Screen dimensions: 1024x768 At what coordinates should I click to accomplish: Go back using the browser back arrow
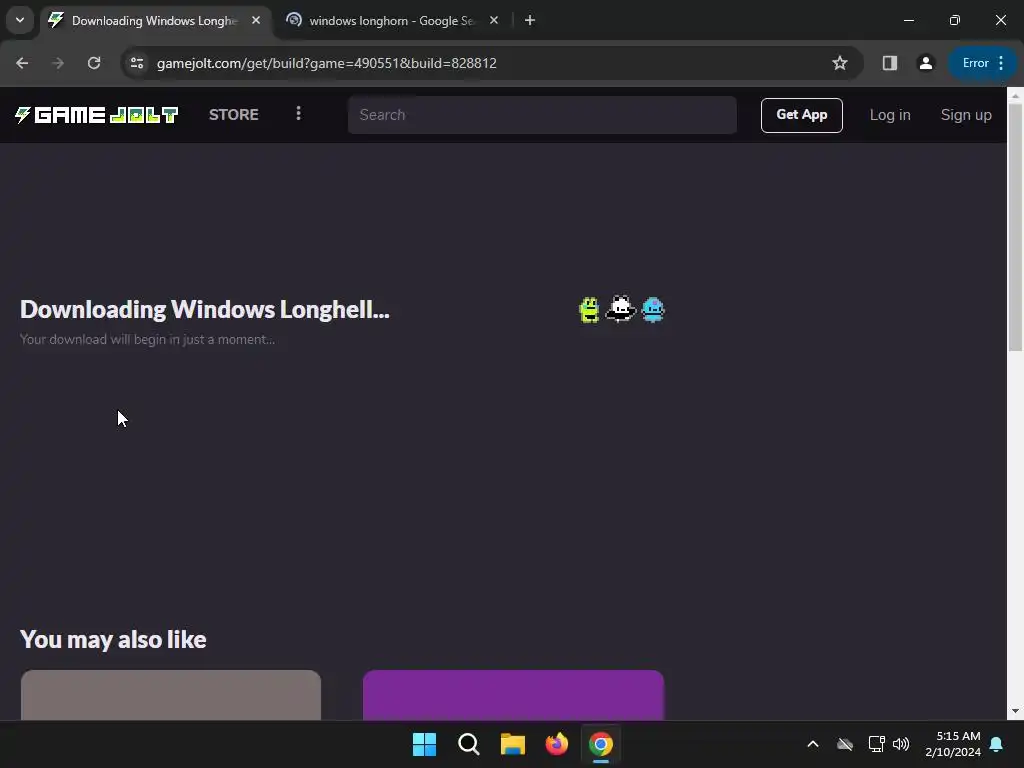[x=22, y=63]
